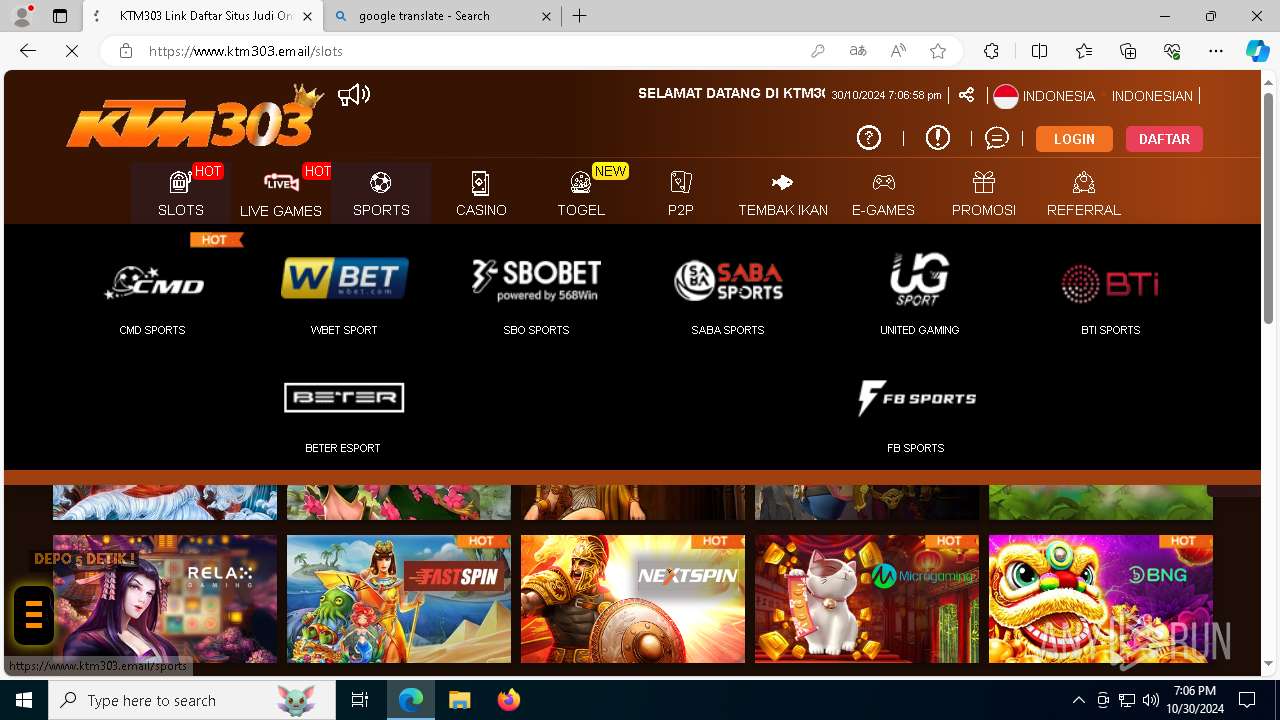
Task: Open Read aloud option
Action: point(898,51)
